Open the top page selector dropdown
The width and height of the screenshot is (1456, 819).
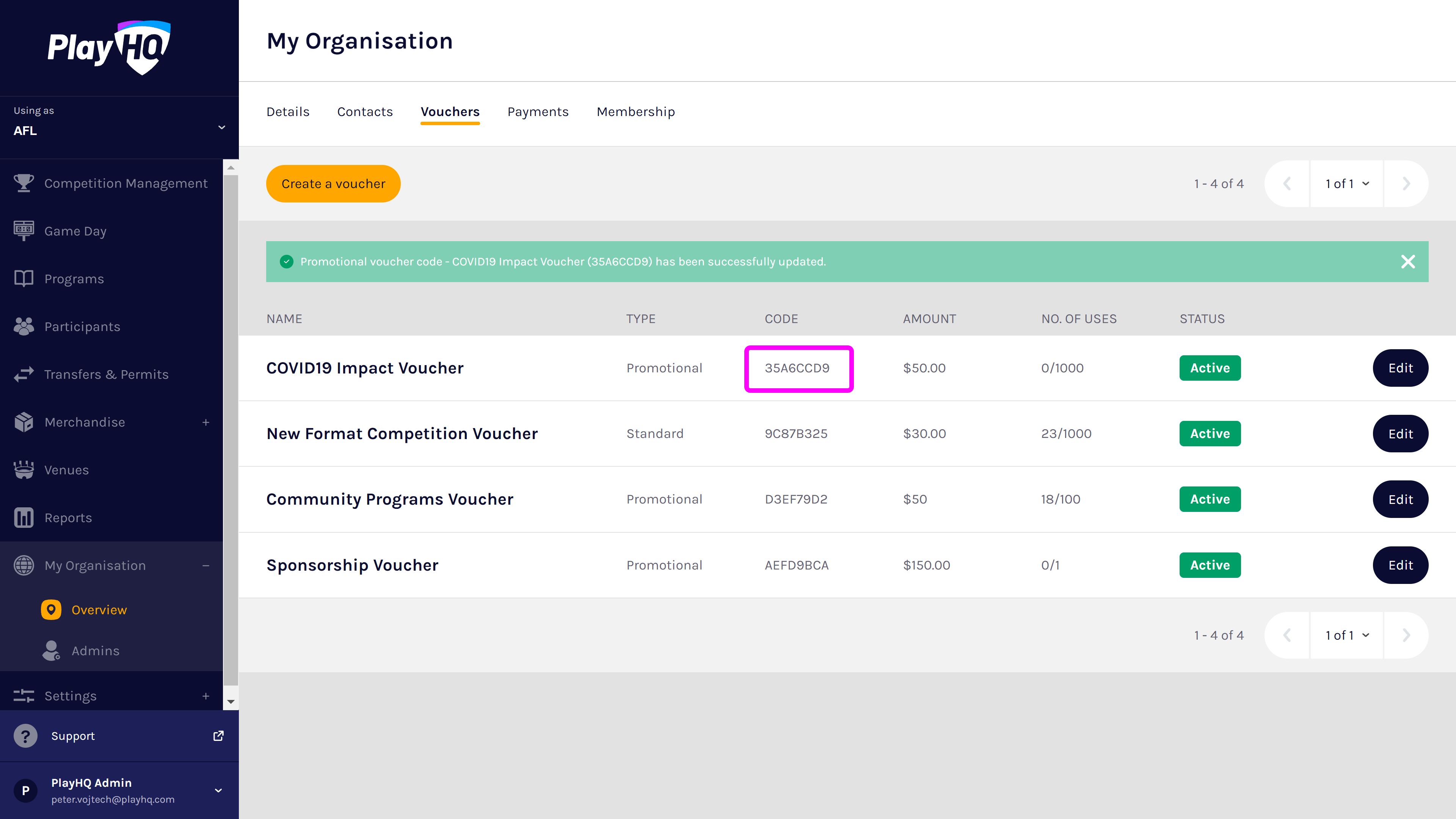(1347, 184)
